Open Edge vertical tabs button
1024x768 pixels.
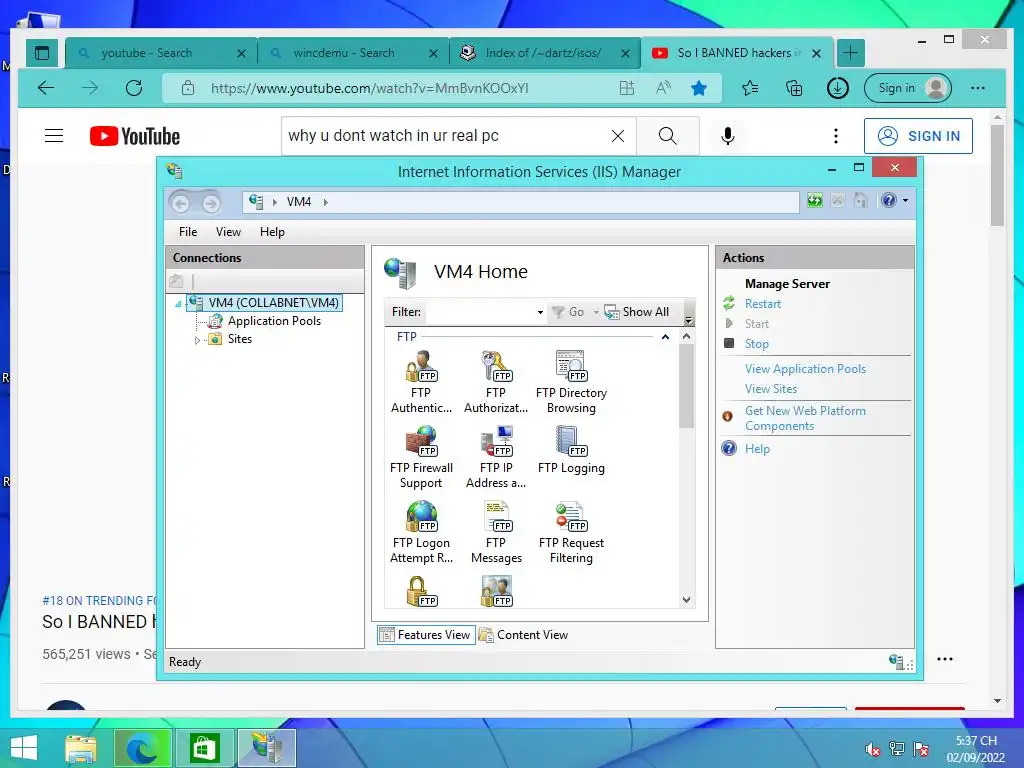click(42, 53)
